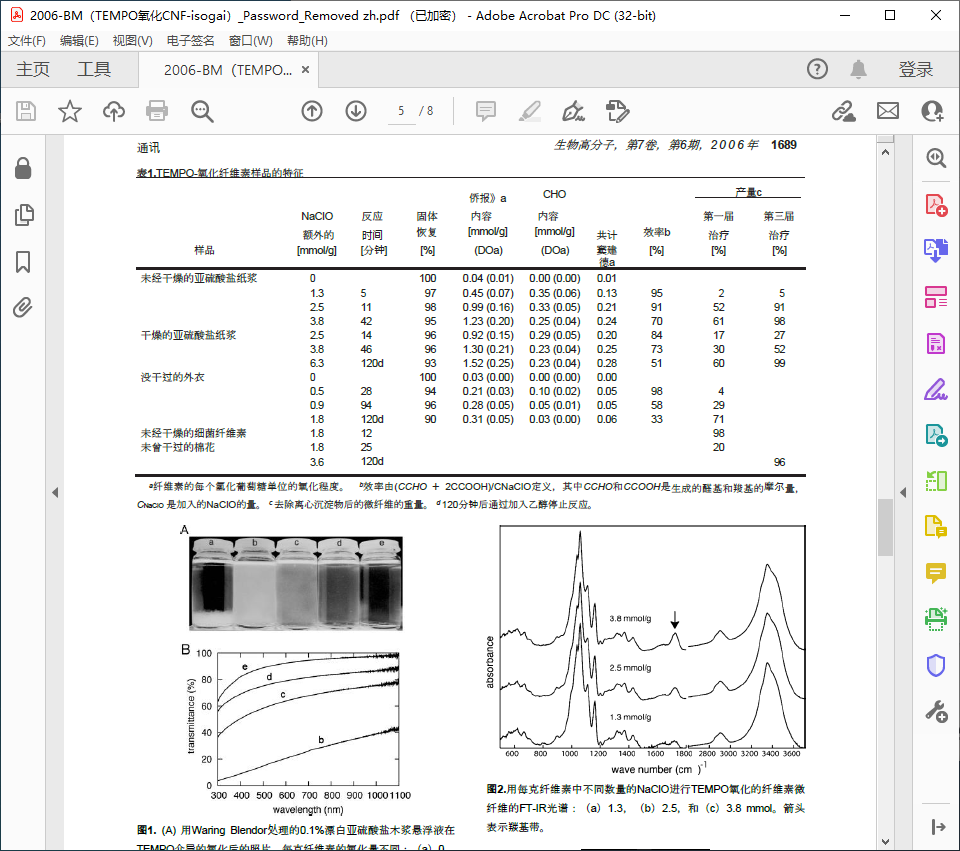
Task: Save the file with the floppy disk icon
Action: (x=26, y=111)
